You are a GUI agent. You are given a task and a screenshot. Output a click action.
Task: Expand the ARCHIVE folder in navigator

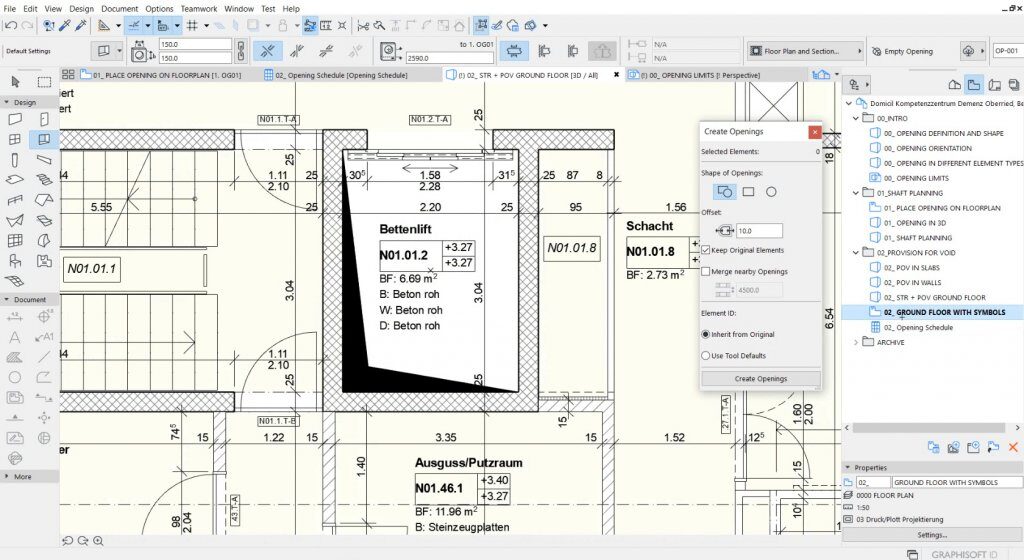point(855,342)
